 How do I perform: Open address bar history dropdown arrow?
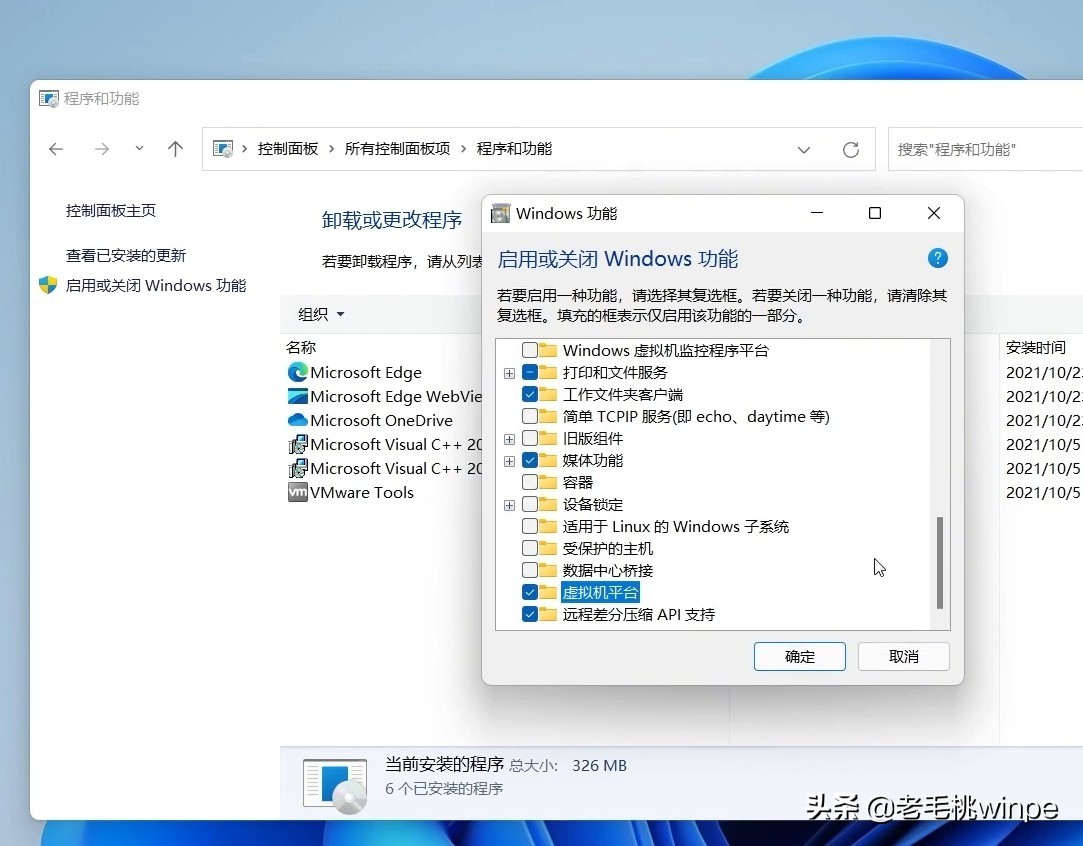tap(804, 149)
